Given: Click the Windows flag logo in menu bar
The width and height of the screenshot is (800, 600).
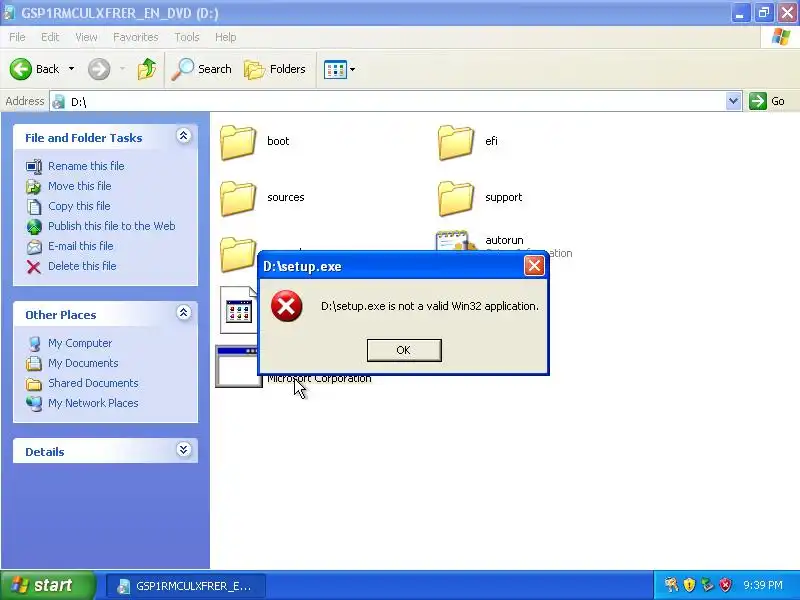Looking at the screenshot, I should point(781,37).
